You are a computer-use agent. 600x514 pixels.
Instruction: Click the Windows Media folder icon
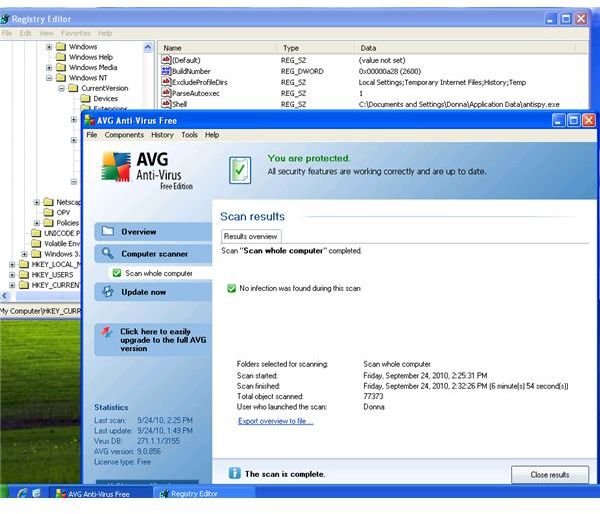tap(61, 67)
